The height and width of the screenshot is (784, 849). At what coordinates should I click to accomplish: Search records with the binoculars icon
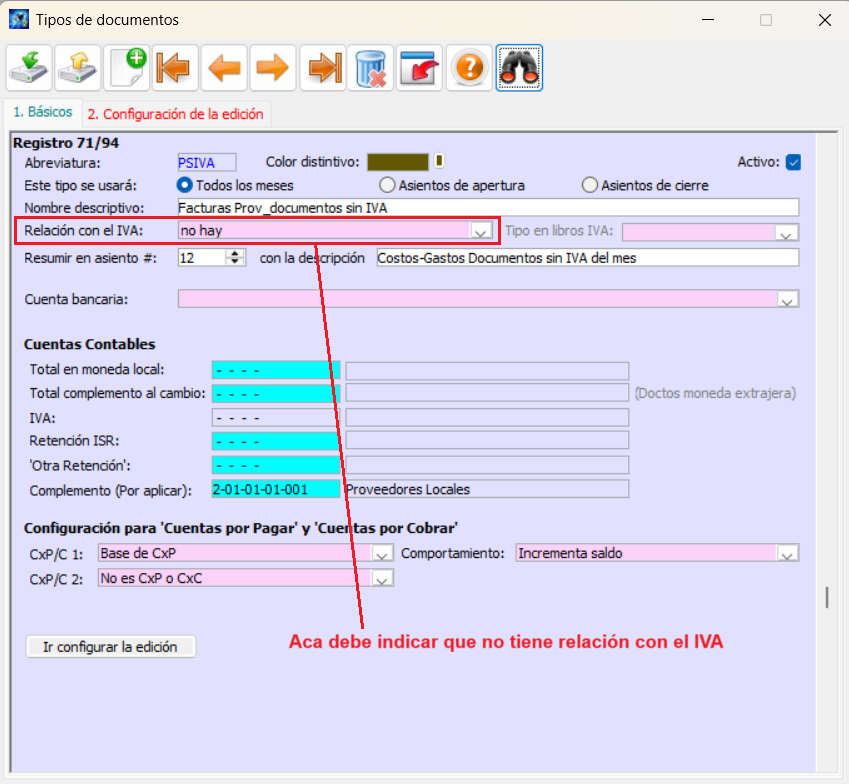coord(519,68)
